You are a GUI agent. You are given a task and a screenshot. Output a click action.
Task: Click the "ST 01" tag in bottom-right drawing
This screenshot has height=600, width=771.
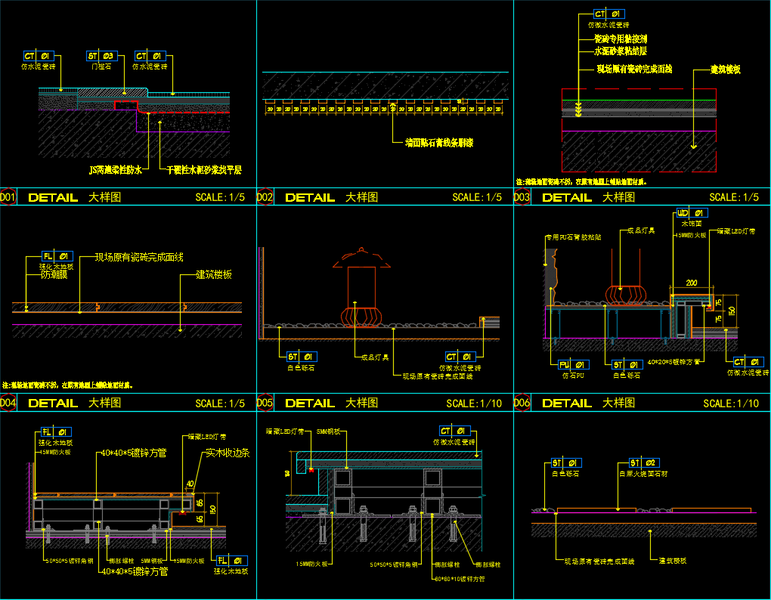coord(566,463)
